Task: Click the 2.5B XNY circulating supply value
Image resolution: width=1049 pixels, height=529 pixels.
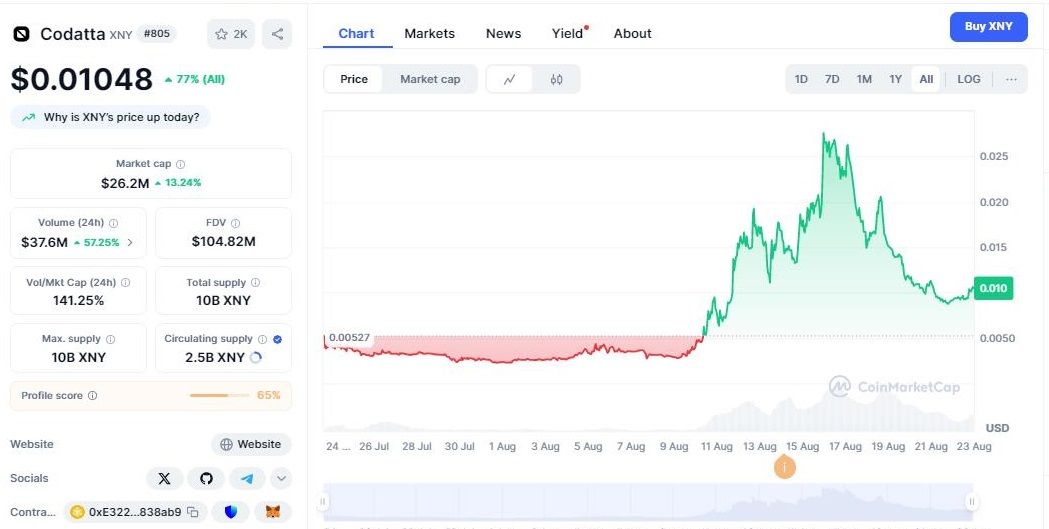Action: click(x=215, y=358)
